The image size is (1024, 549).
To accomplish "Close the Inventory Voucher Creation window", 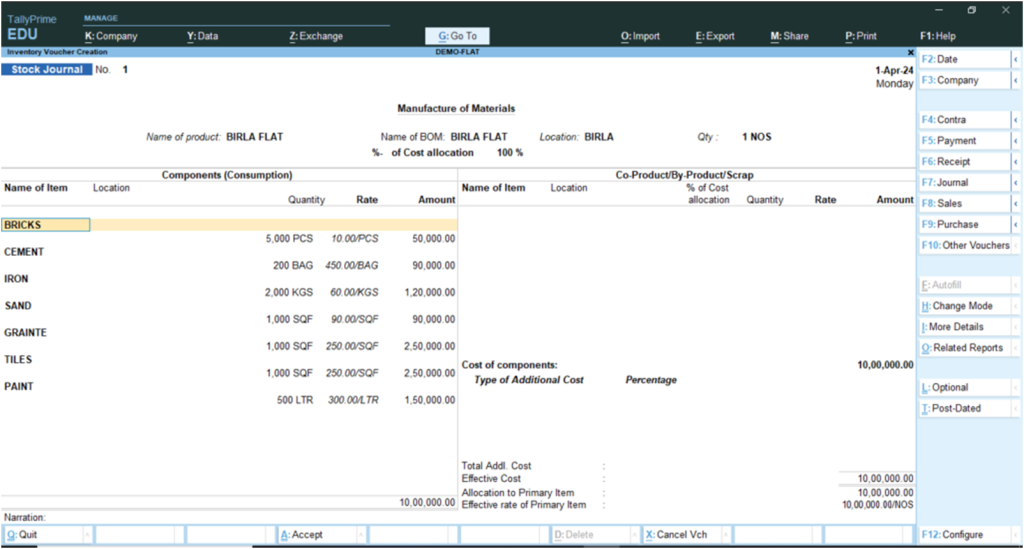I will point(910,52).
